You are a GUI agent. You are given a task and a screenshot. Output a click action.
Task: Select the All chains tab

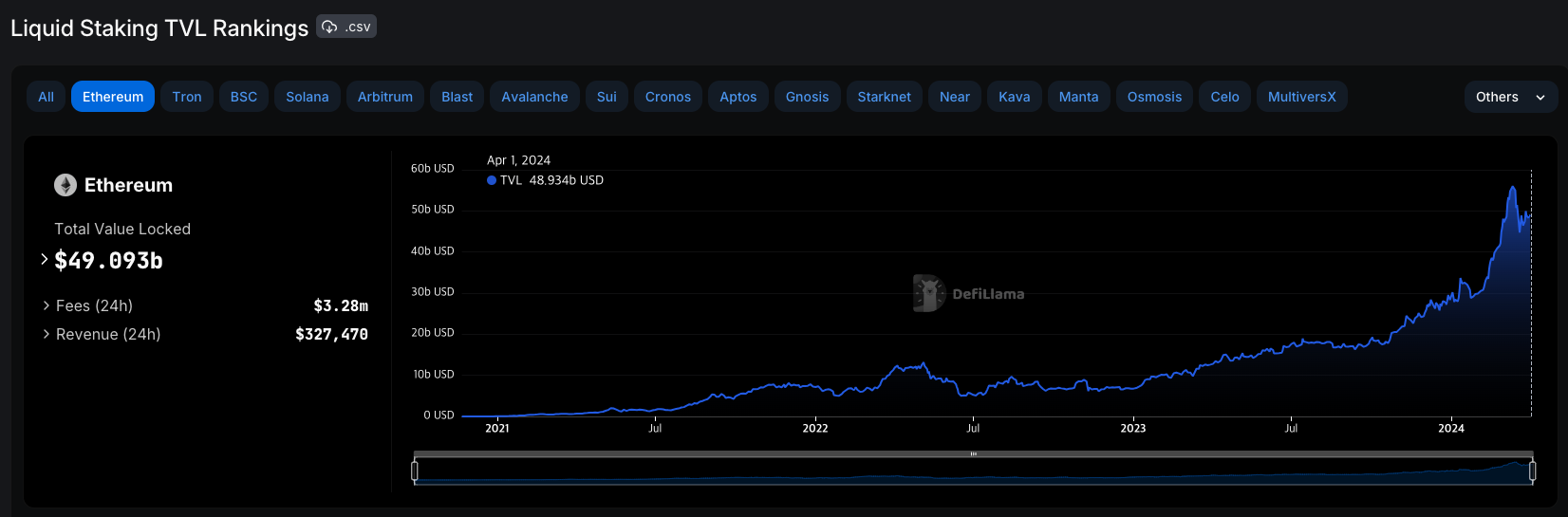click(46, 97)
